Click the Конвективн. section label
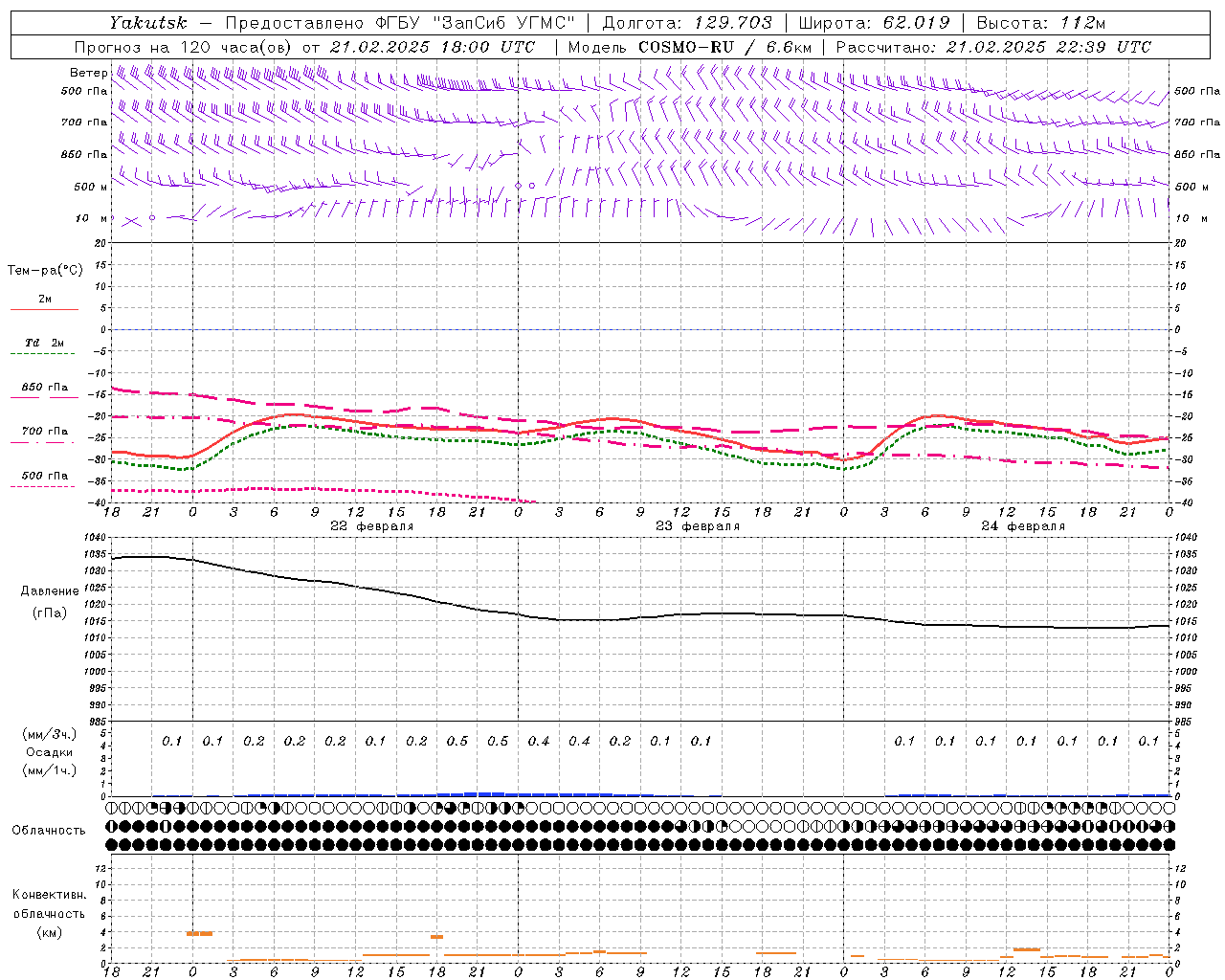Image resolution: width=1225 pixels, height=980 pixels. click(x=49, y=894)
